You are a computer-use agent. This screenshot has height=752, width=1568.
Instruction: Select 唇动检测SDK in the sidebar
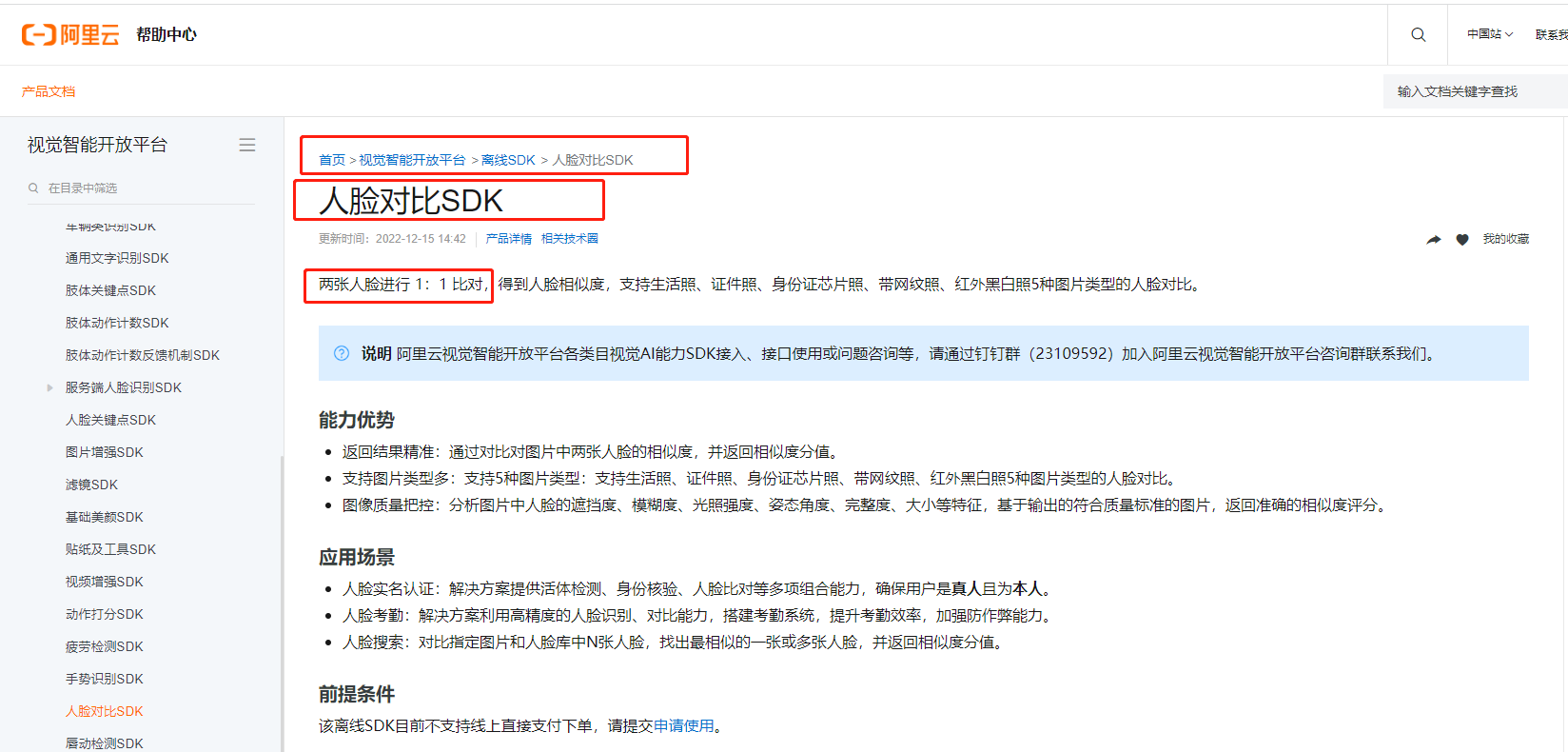105,743
